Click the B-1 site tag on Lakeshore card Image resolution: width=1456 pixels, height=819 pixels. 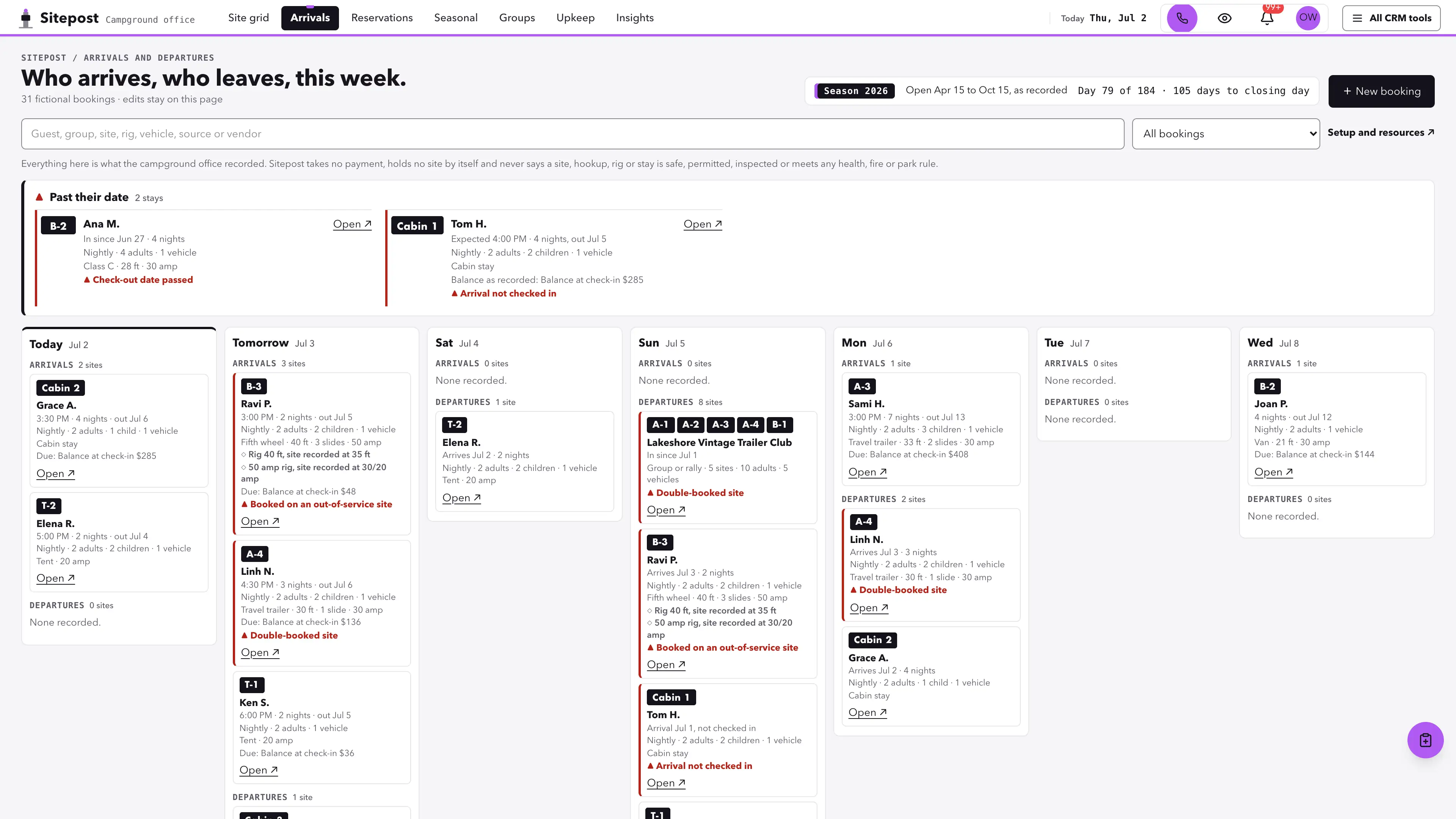(779, 425)
